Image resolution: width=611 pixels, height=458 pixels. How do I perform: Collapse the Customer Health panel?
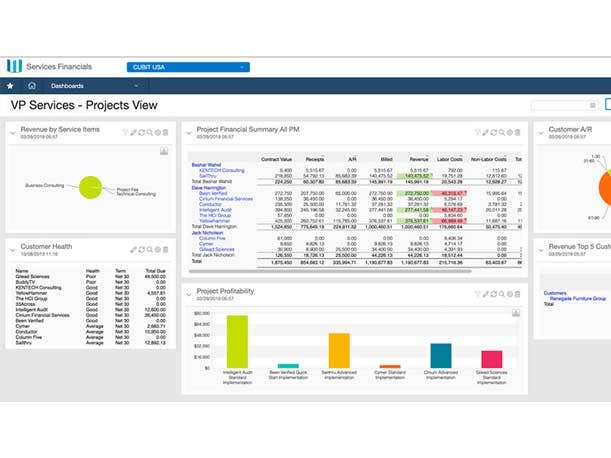point(12,247)
